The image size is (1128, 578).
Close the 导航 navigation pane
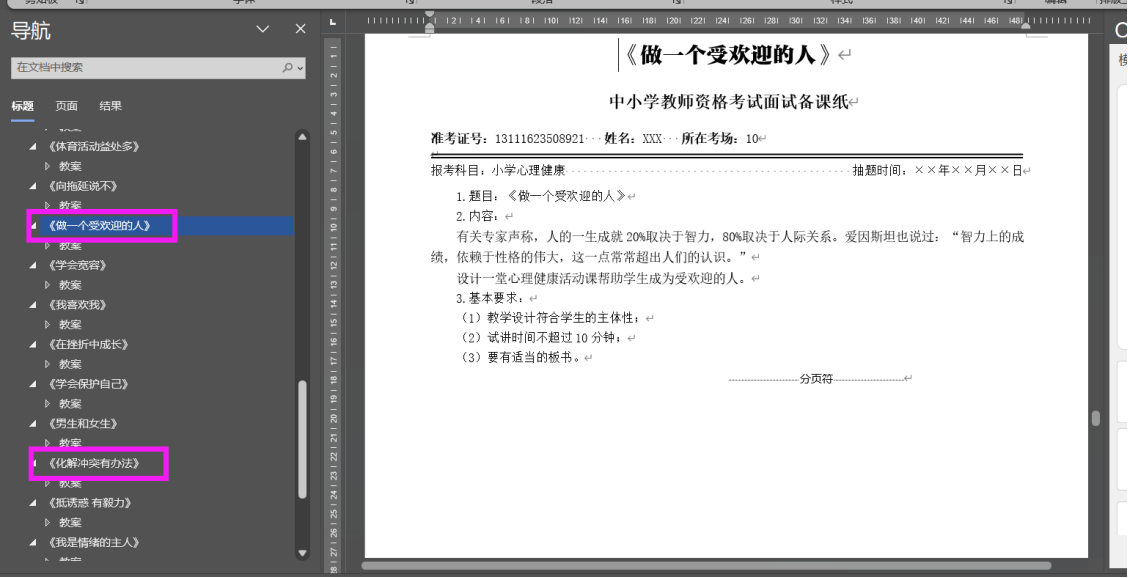(x=299, y=31)
